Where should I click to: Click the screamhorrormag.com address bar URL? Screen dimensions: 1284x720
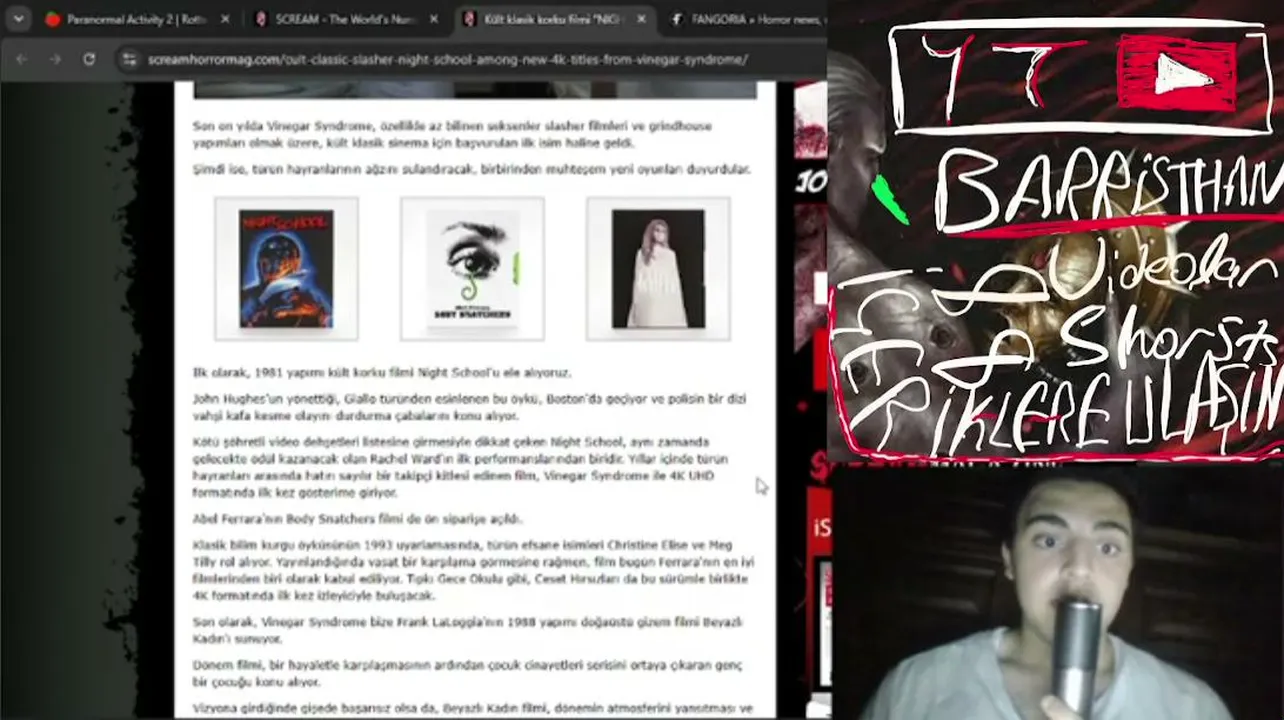(x=447, y=59)
